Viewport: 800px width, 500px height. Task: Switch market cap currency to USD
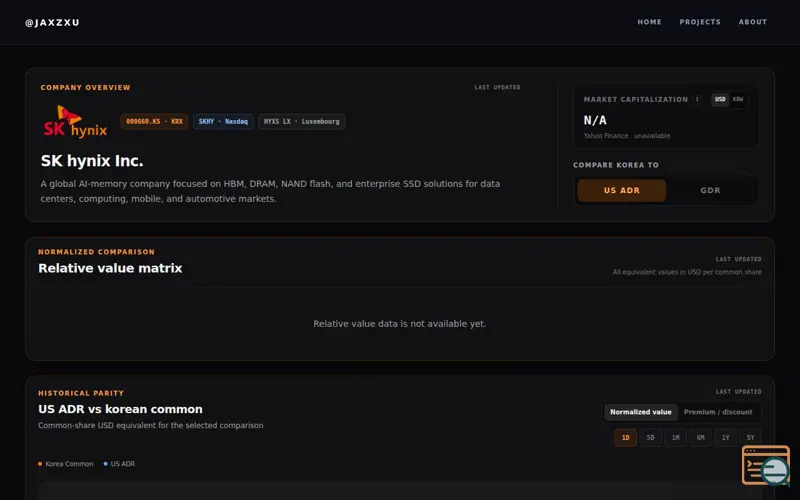coord(720,99)
